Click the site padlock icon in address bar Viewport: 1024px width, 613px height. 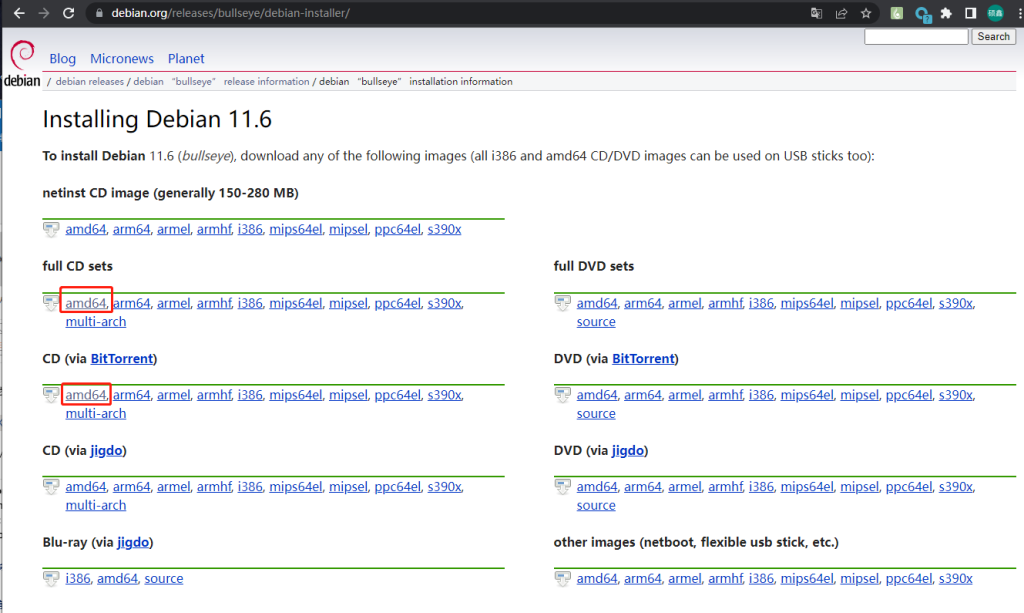click(x=97, y=14)
